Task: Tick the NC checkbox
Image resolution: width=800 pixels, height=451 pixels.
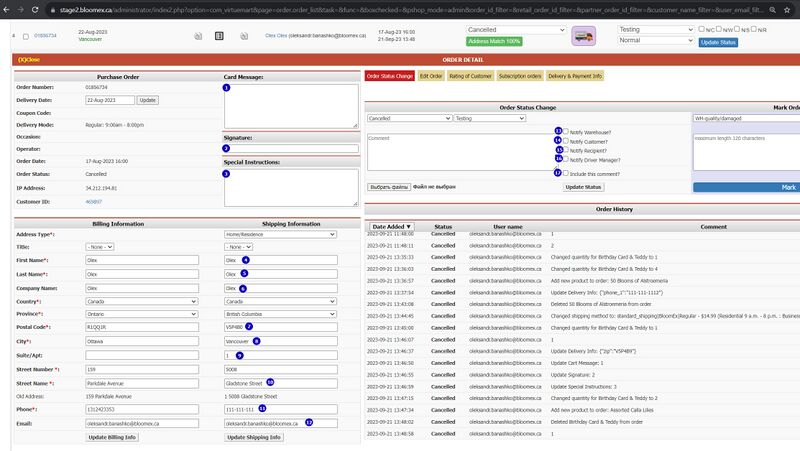Action: [702, 29]
